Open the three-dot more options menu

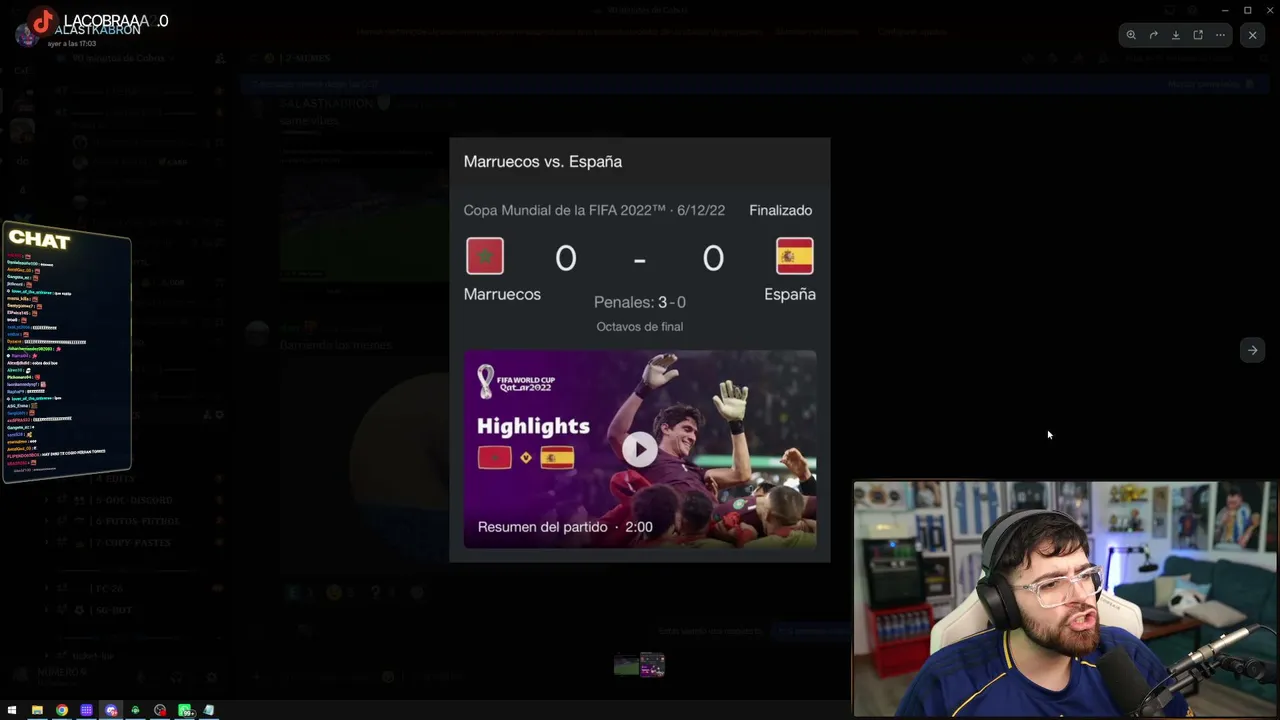[1220, 35]
